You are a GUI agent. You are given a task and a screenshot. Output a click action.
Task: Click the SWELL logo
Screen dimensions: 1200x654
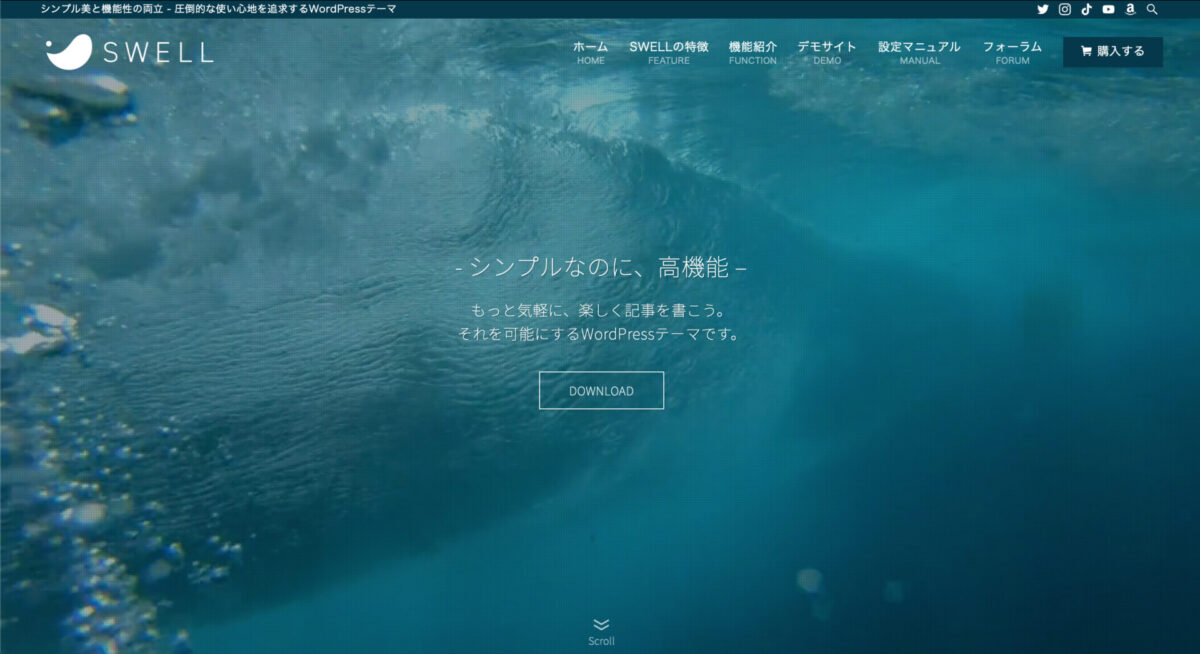(130, 51)
